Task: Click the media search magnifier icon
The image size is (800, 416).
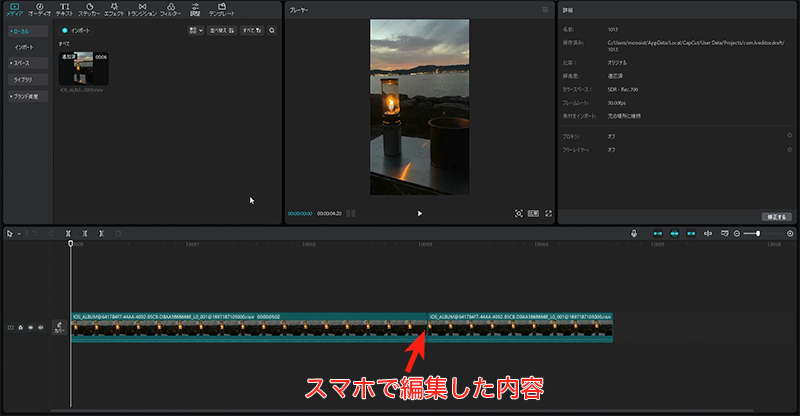Action: 272,31
